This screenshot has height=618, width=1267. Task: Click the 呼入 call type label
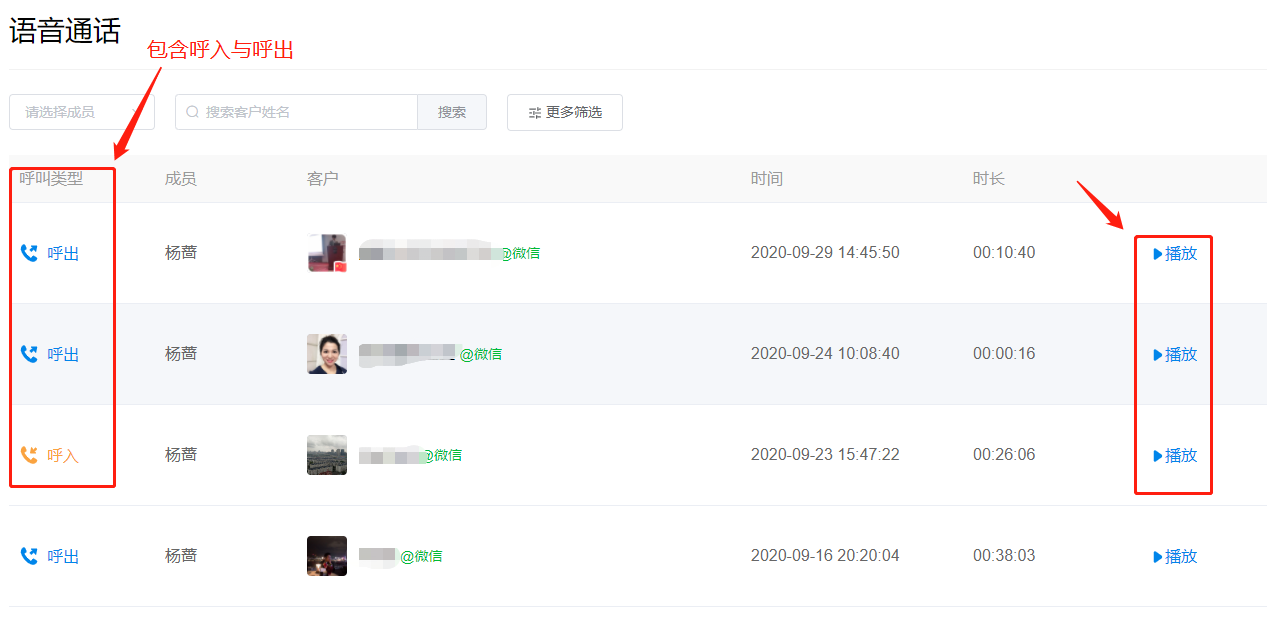[x=63, y=455]
